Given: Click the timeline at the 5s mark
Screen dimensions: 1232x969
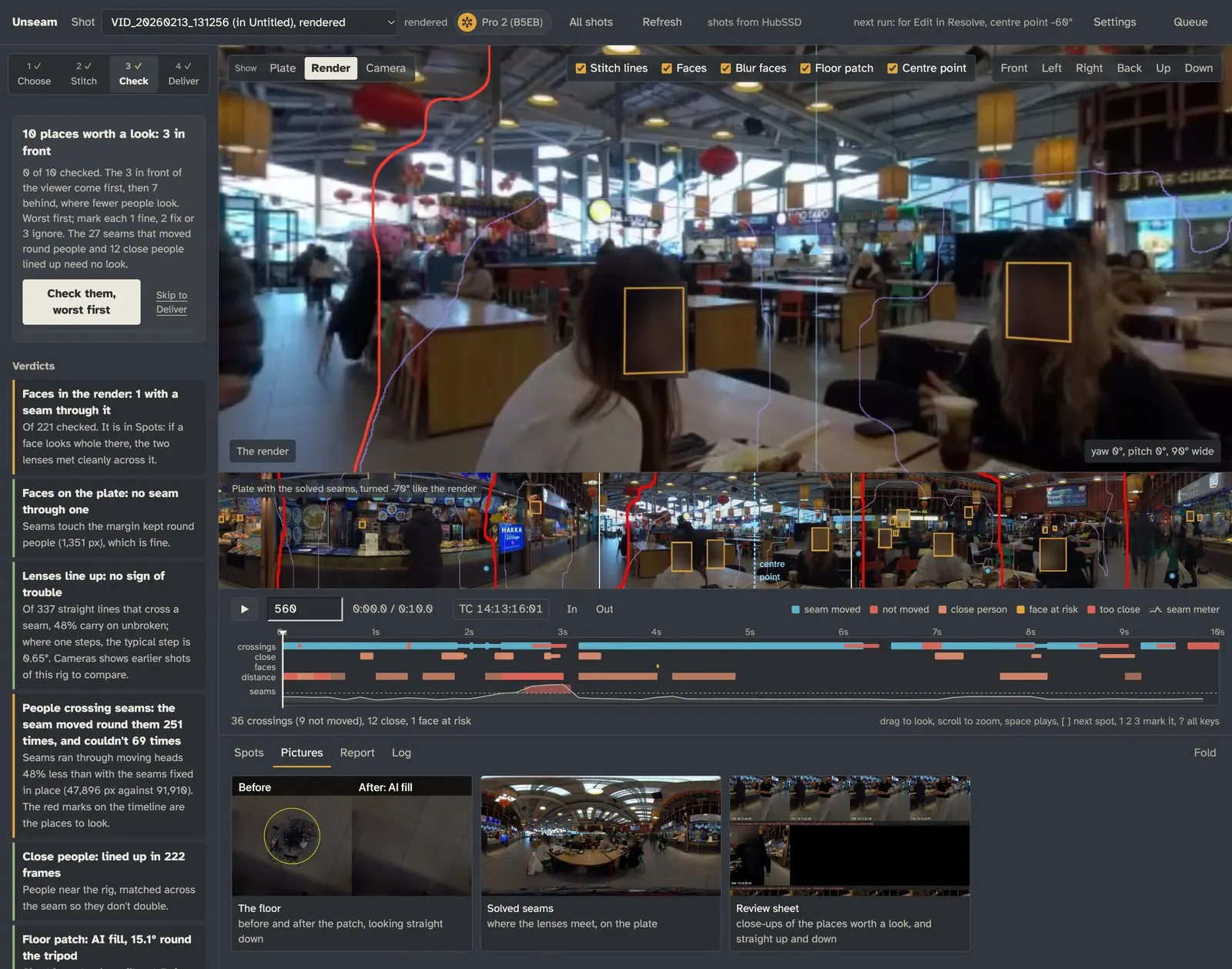Looking at the screenshot, I should (750, 632).
